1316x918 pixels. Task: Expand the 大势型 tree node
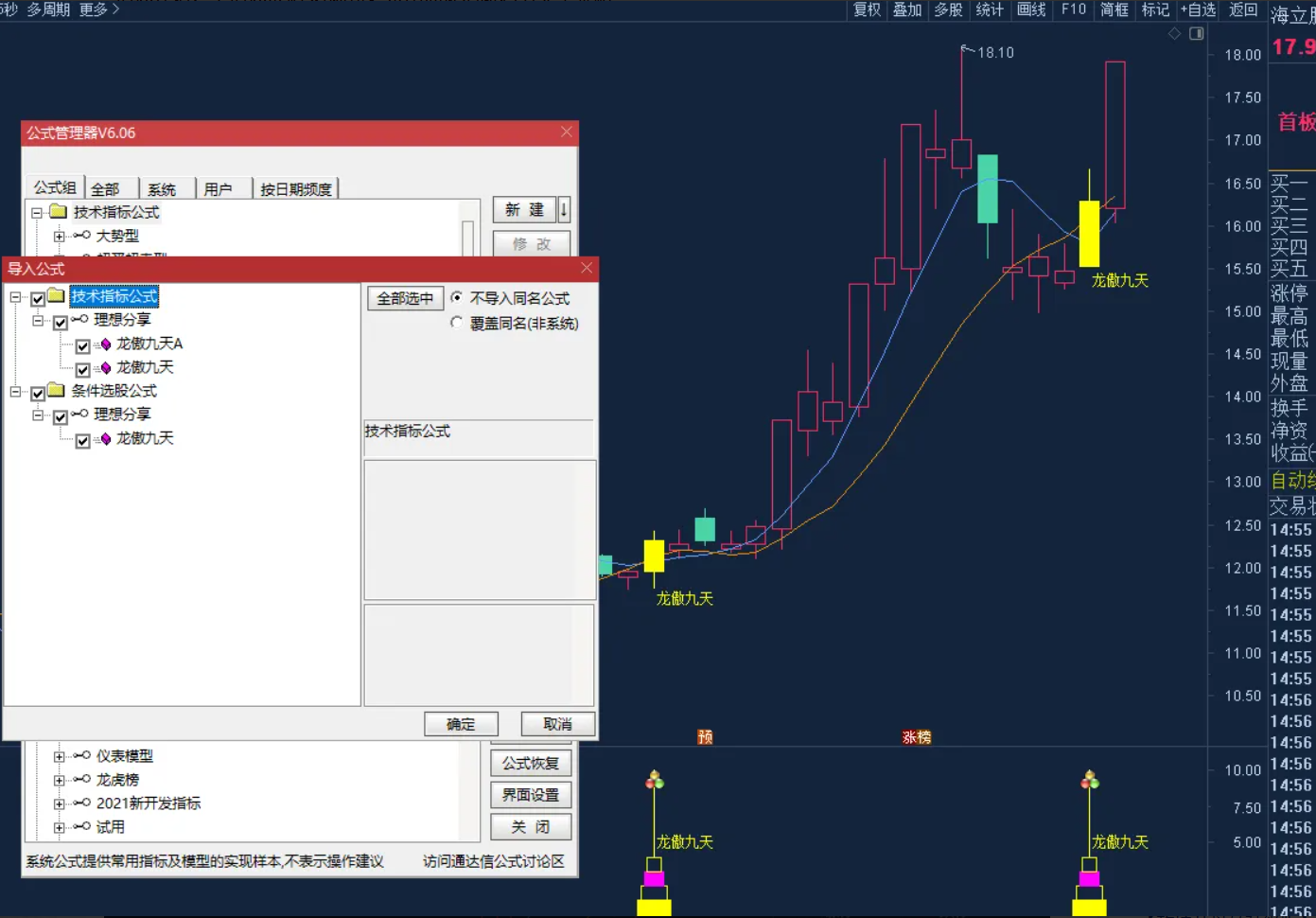pyautogui.click(x=60, y=236)
